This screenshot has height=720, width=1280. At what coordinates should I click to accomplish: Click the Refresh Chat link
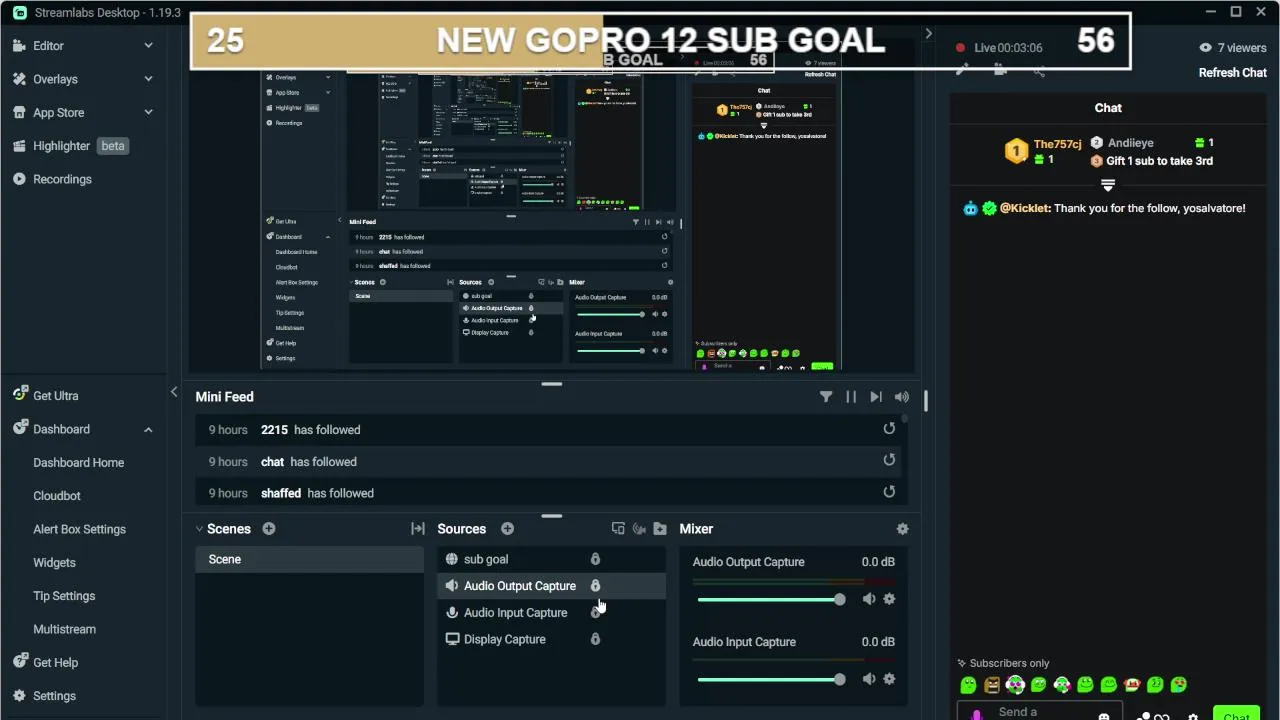[x=1233, y=73]
